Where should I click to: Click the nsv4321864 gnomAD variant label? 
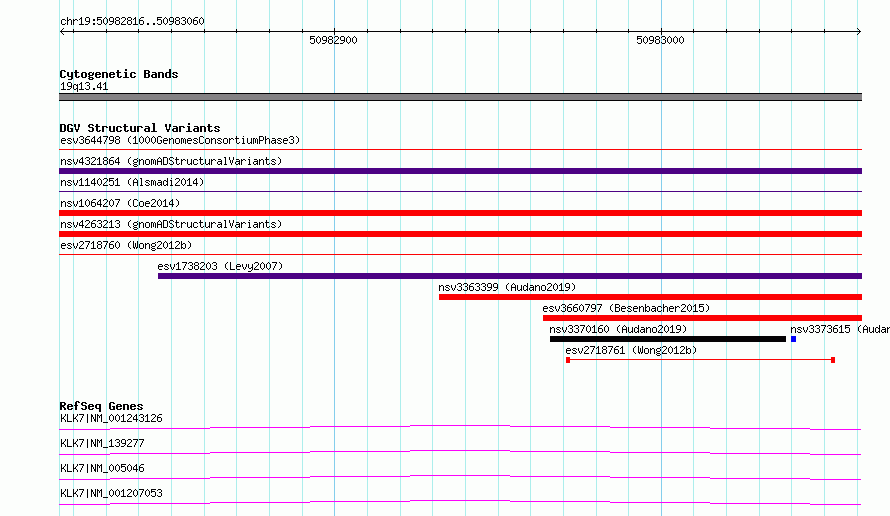pos(171,161)
